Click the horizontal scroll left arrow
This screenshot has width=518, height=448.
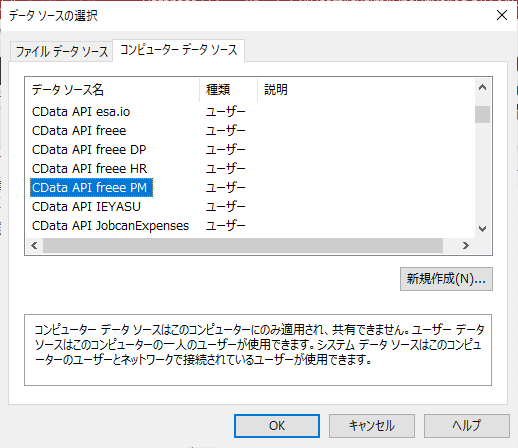click(x=34, y=246)
